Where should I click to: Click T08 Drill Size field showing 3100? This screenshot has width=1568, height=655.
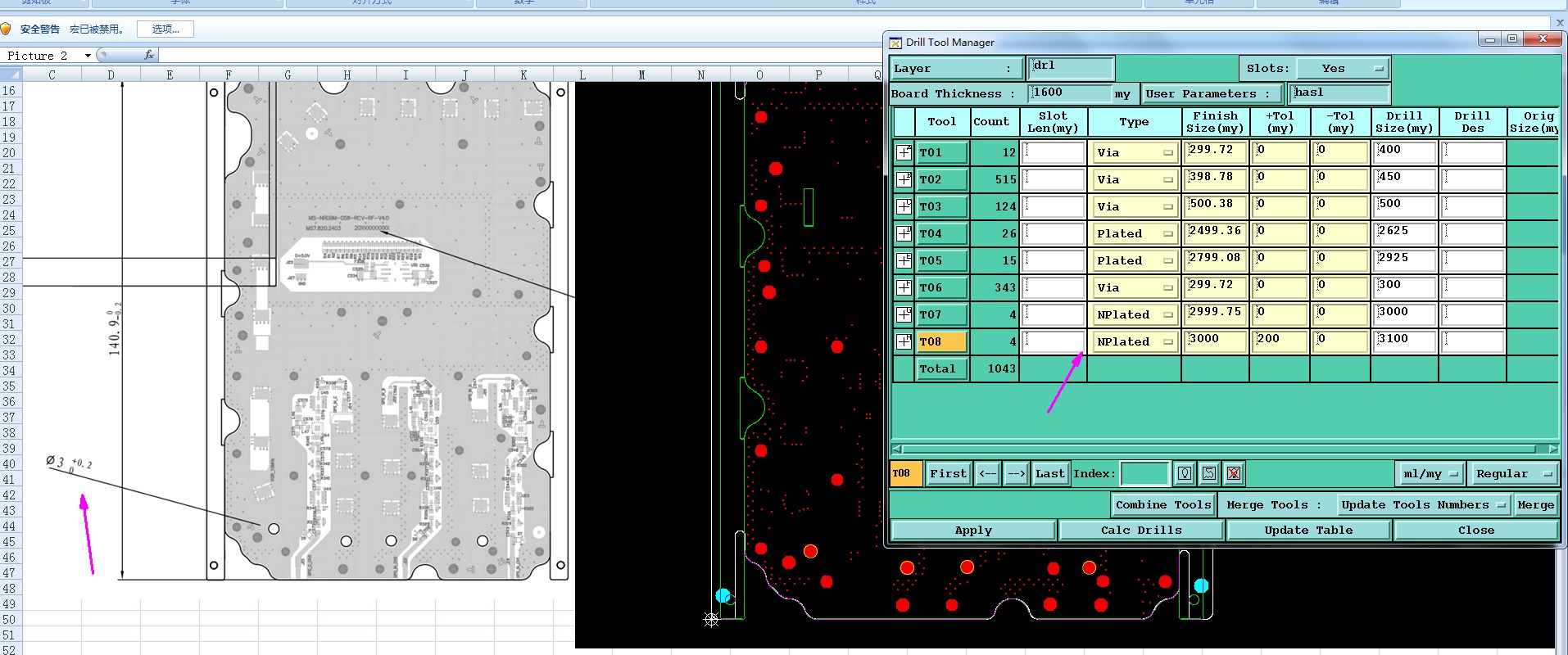pos(1405,341)
